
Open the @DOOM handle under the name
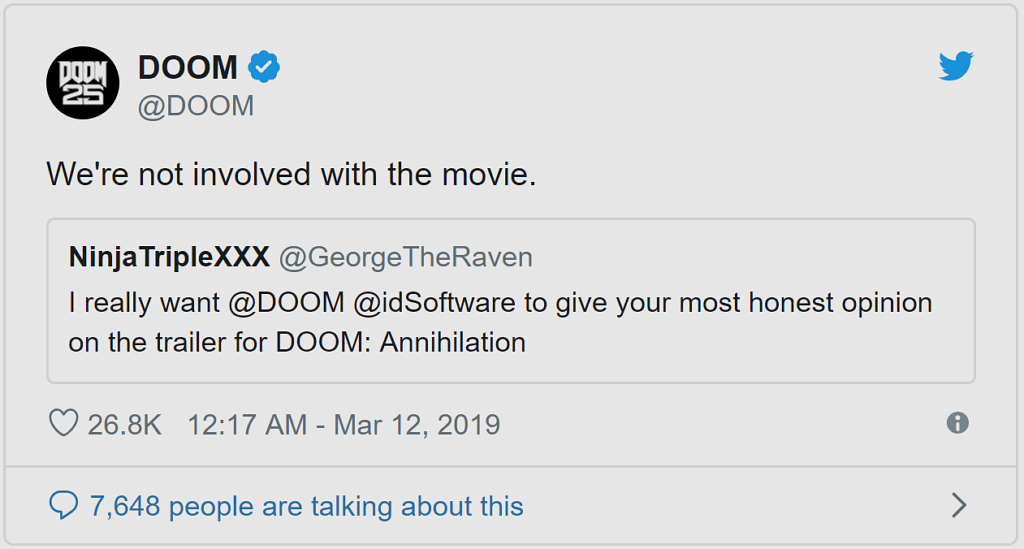(196, 106)
